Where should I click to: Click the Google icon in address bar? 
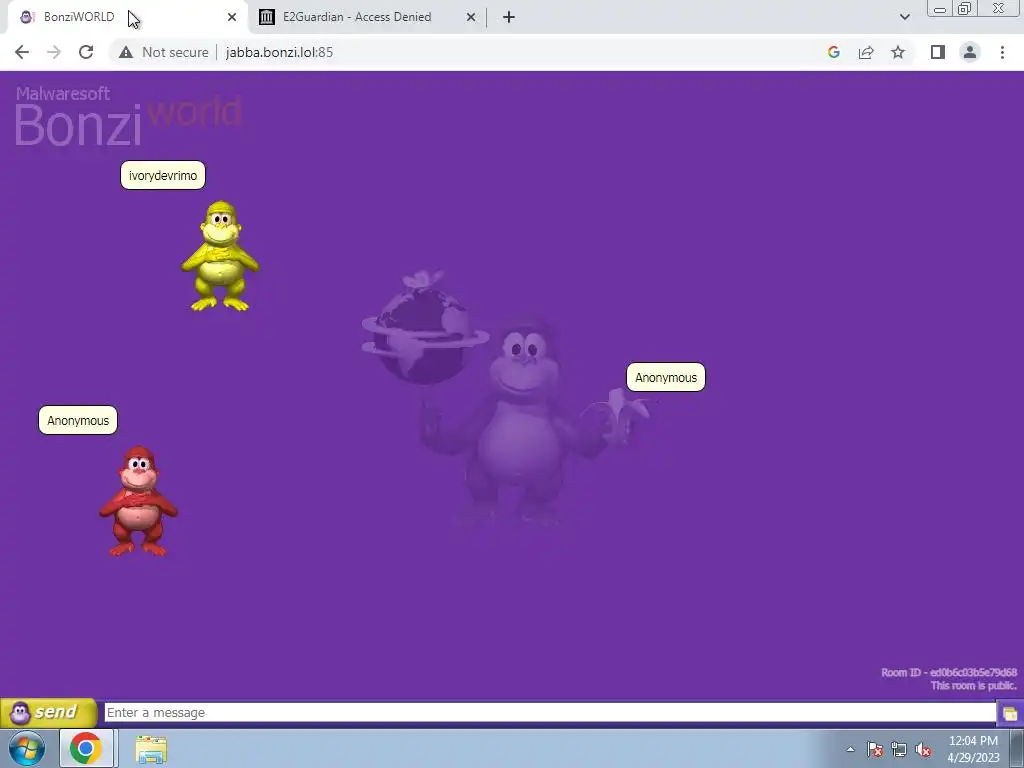[x=833, y=52]
